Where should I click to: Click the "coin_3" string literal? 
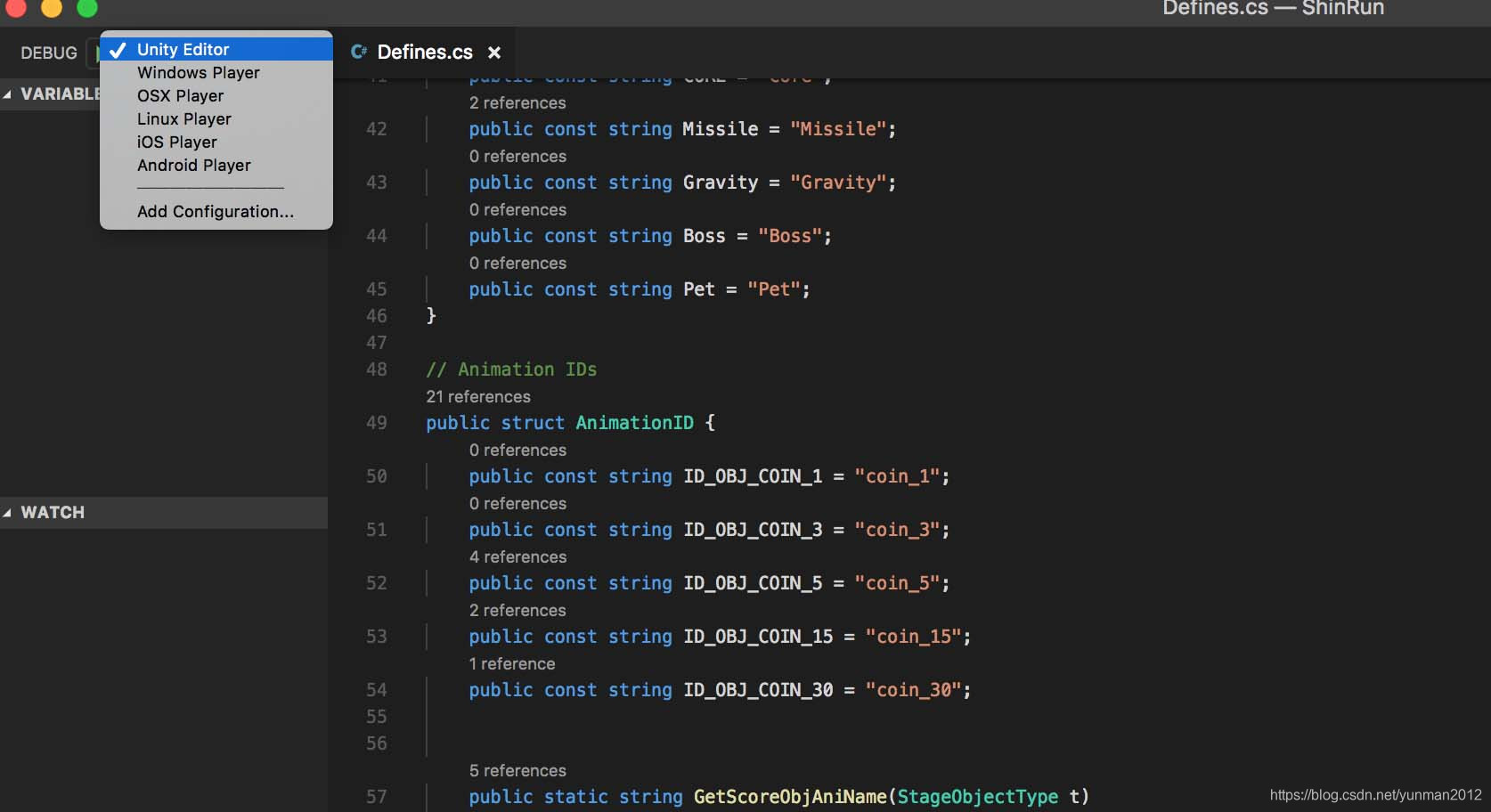[x=897, y=530]
